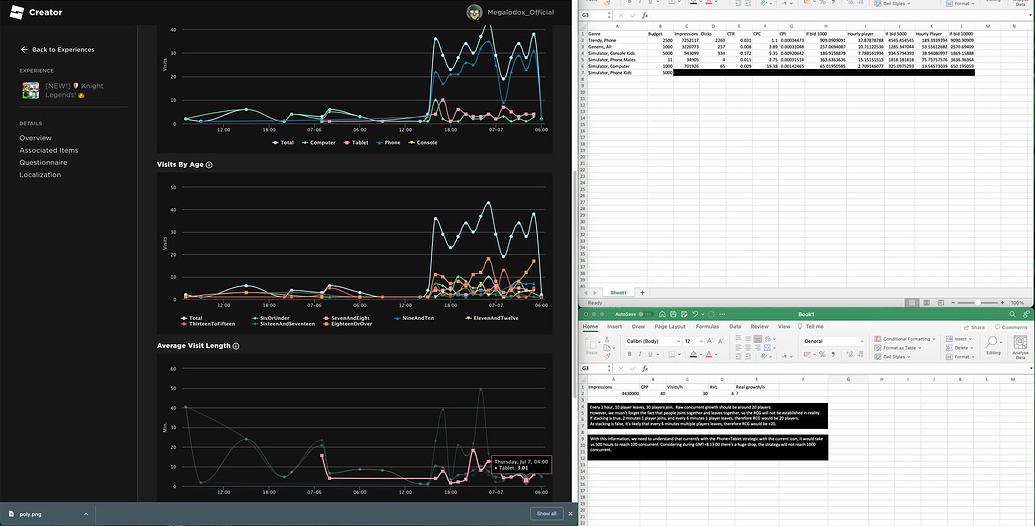
Task: Click the percent style icon
Action: click(822, 354)
